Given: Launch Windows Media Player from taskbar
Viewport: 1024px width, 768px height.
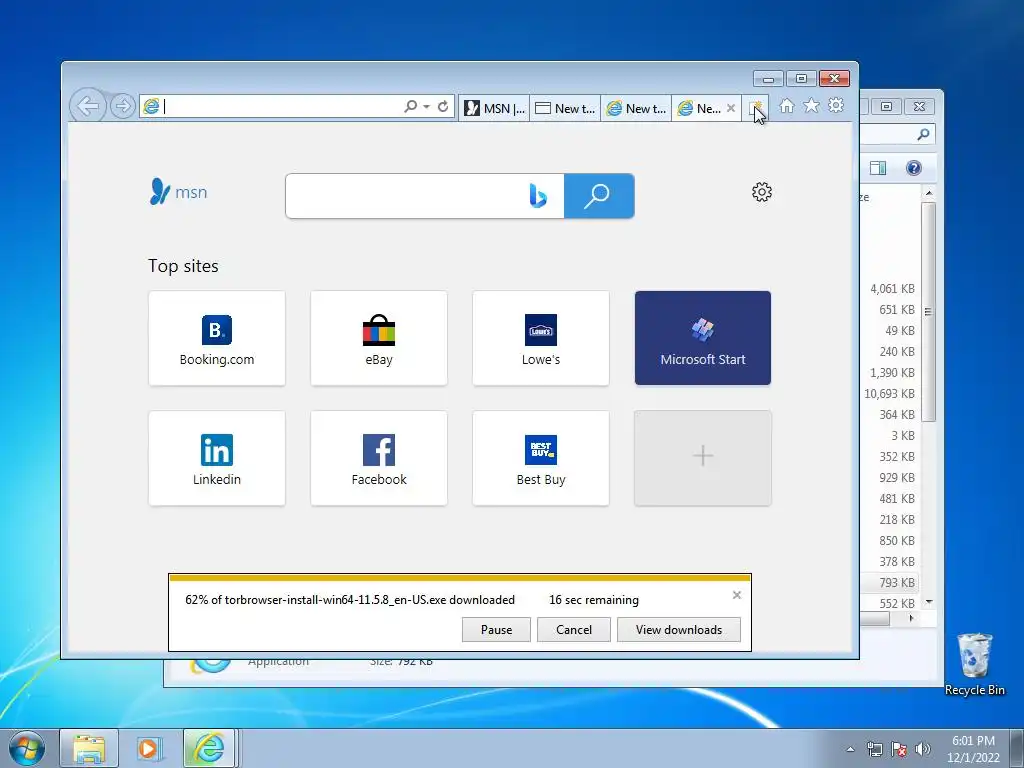Looking at the screenshot, I should point(149,749).
